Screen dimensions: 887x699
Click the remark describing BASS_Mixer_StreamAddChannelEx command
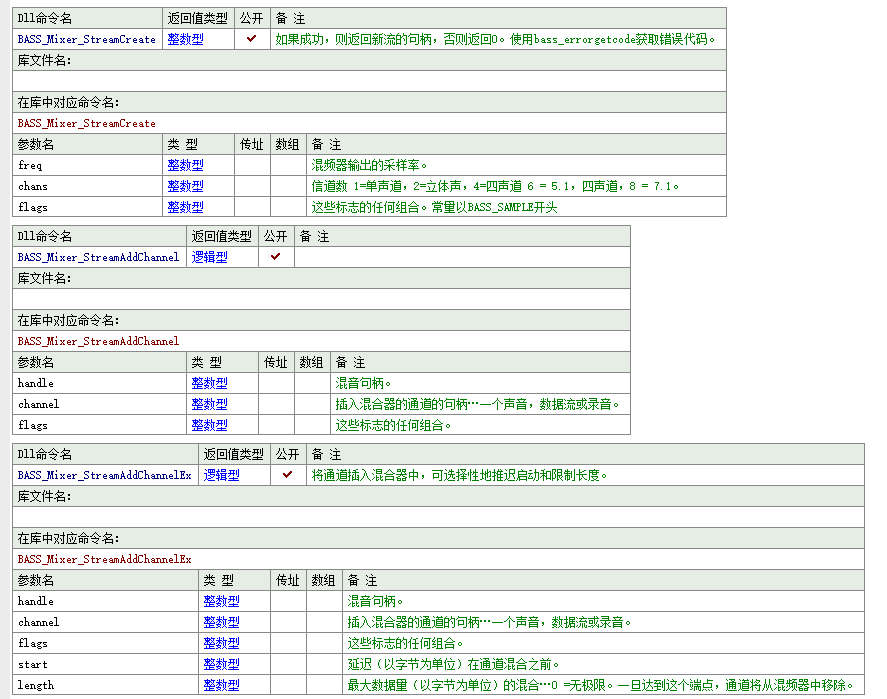pyautogui.click(x=460, y=475)
